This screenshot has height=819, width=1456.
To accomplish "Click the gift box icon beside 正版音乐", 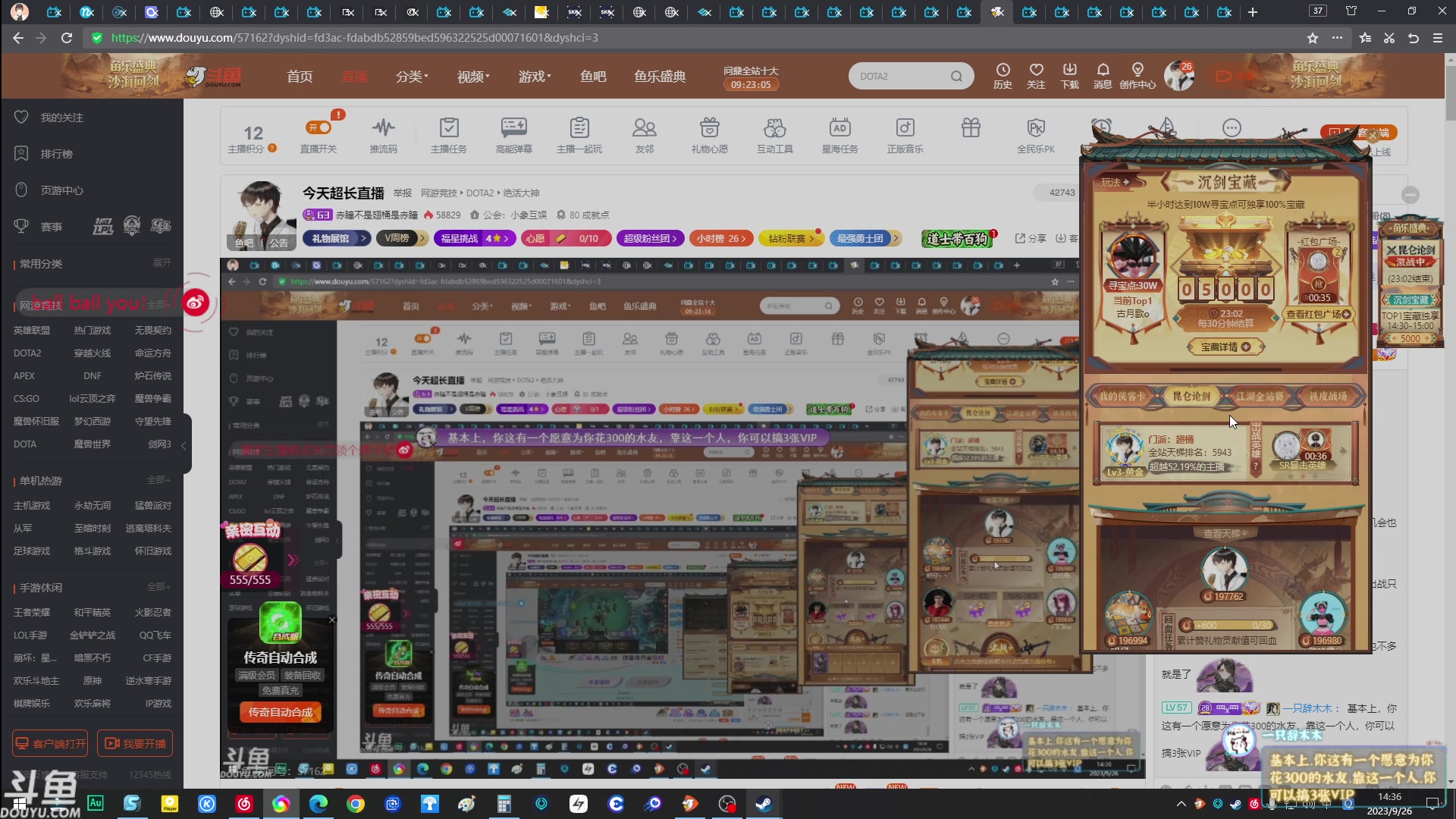I will (x=971, y=127).
